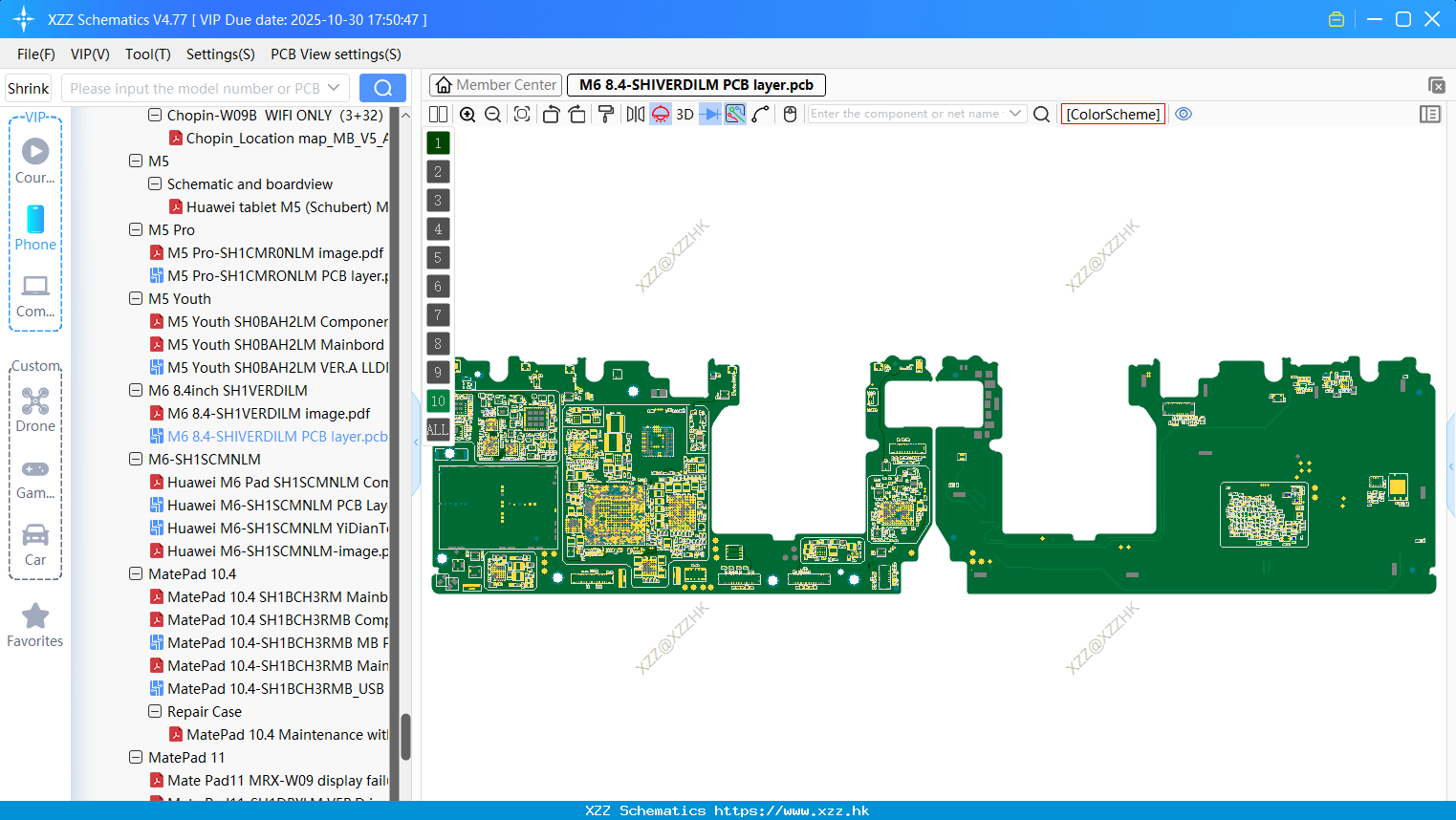Rotate the board counterclockwise
Screen dimensions: 1456x820
551,114
